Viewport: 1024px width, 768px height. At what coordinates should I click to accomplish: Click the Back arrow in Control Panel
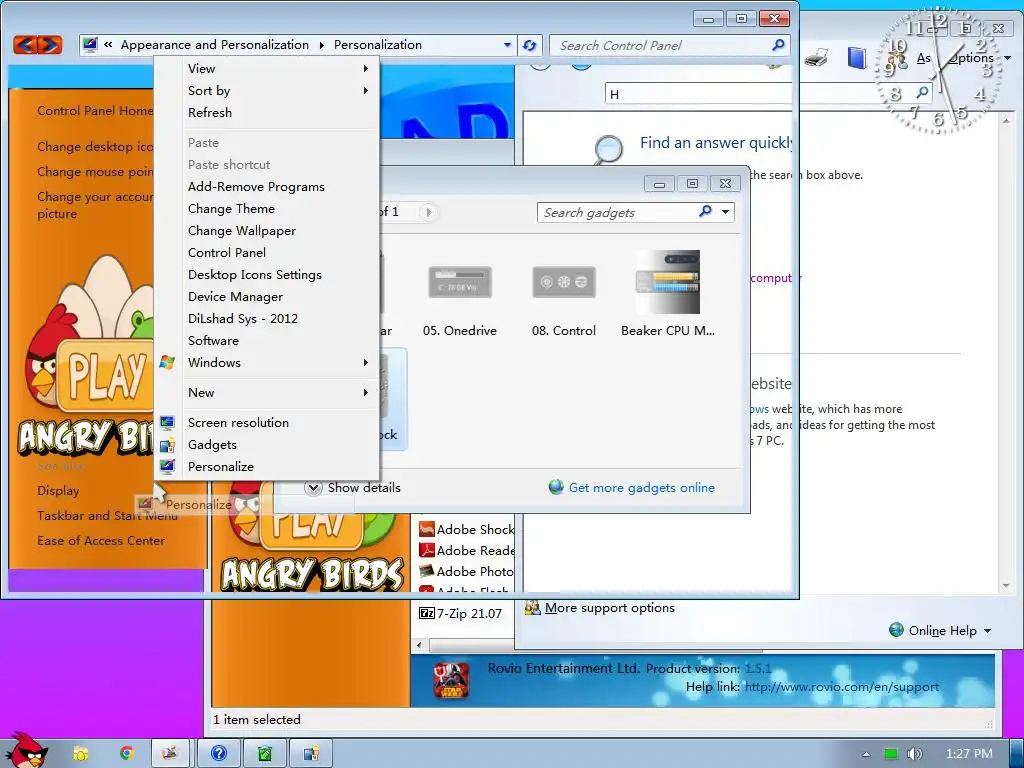[25, 44]
